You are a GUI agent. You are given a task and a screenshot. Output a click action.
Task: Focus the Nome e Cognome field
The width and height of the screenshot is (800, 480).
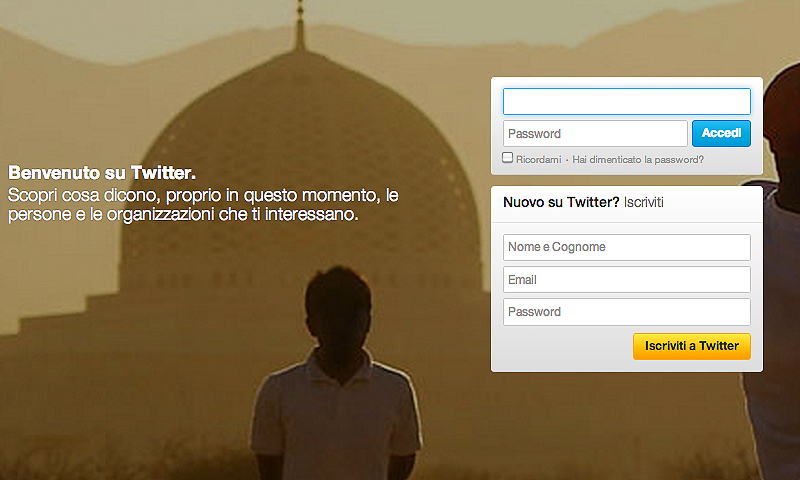tap(627, 247)
